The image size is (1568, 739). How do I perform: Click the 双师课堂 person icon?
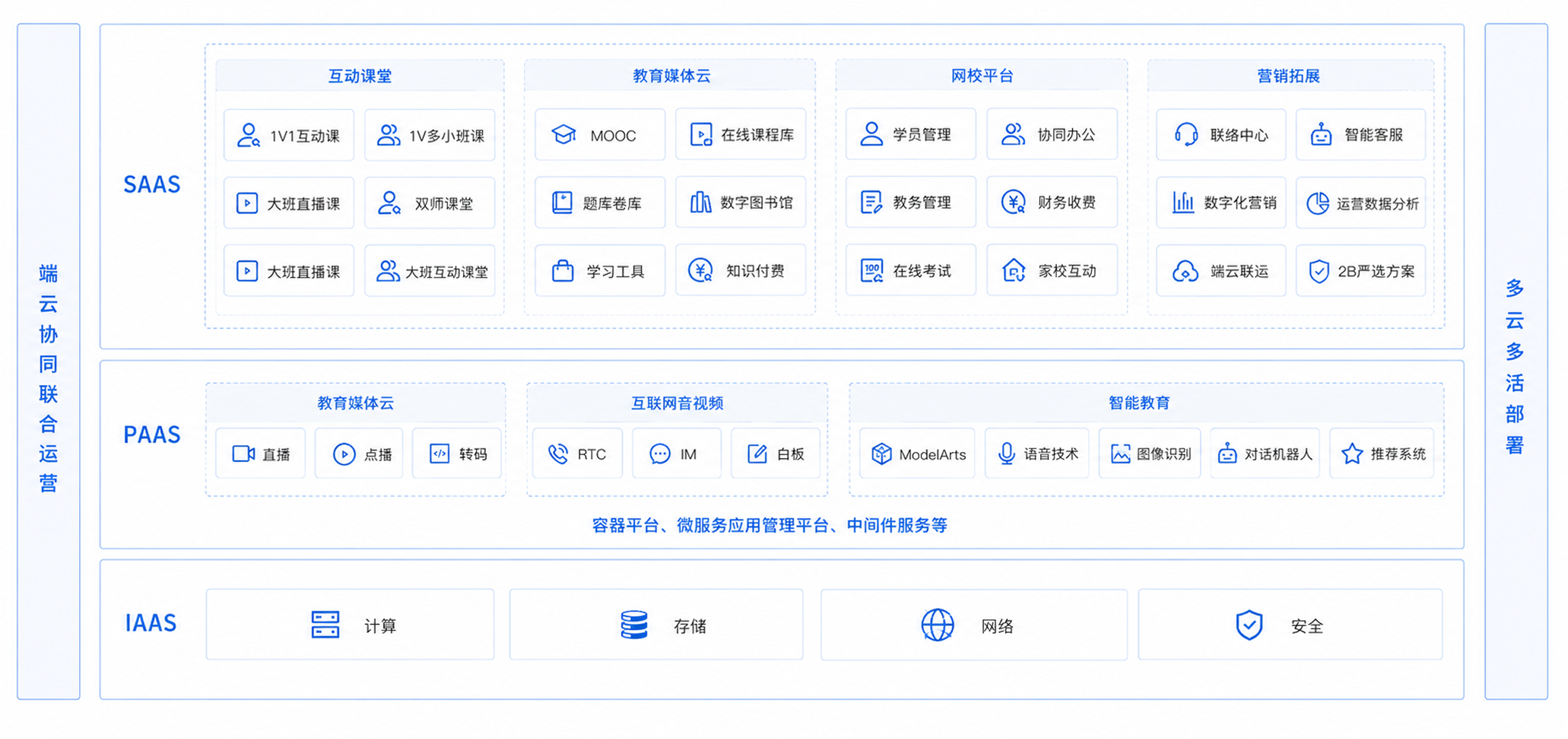click(x=389, y=203)
